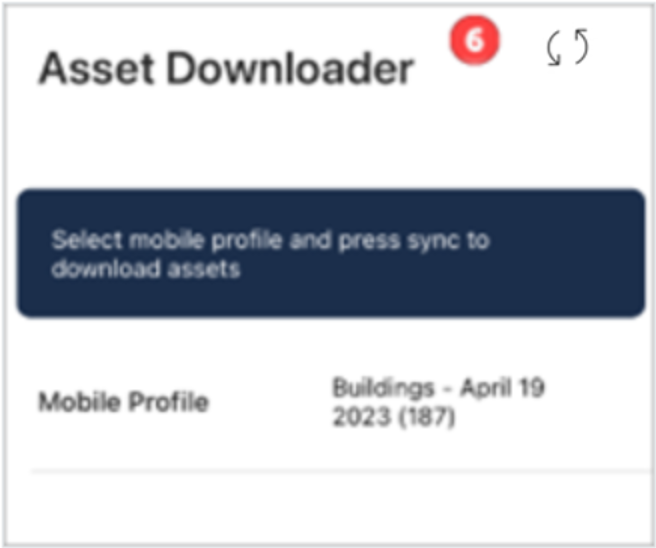Click the dark blue instruction banner
This screenshot has width=656, height=548.
point(330,253)
